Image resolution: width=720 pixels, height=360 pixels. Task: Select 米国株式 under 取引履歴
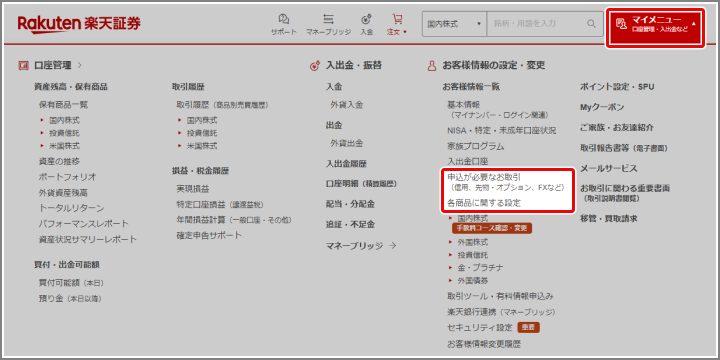(x=202, y=146)
